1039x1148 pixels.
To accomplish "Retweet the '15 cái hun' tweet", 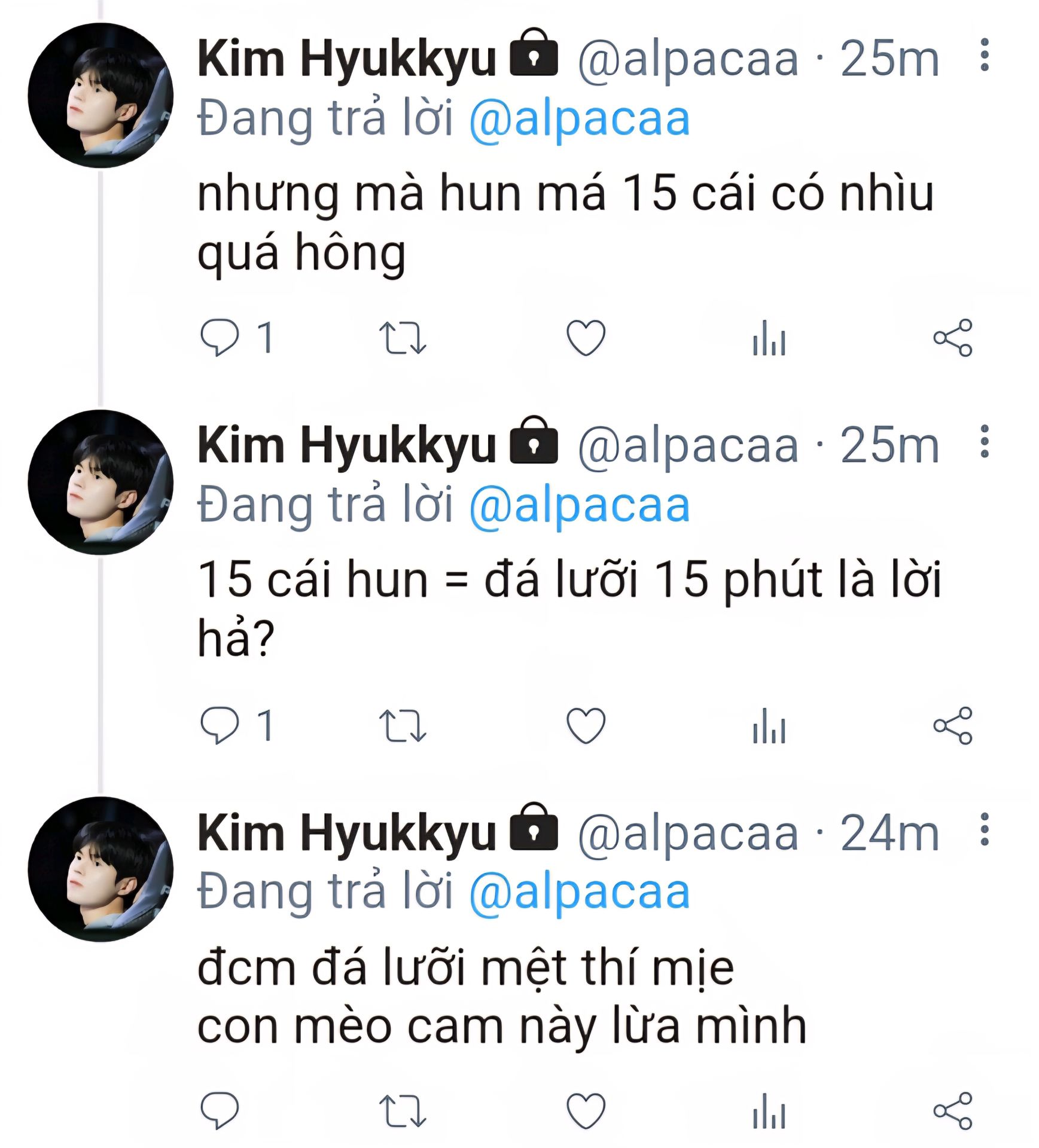I will [x=403, y=725].
